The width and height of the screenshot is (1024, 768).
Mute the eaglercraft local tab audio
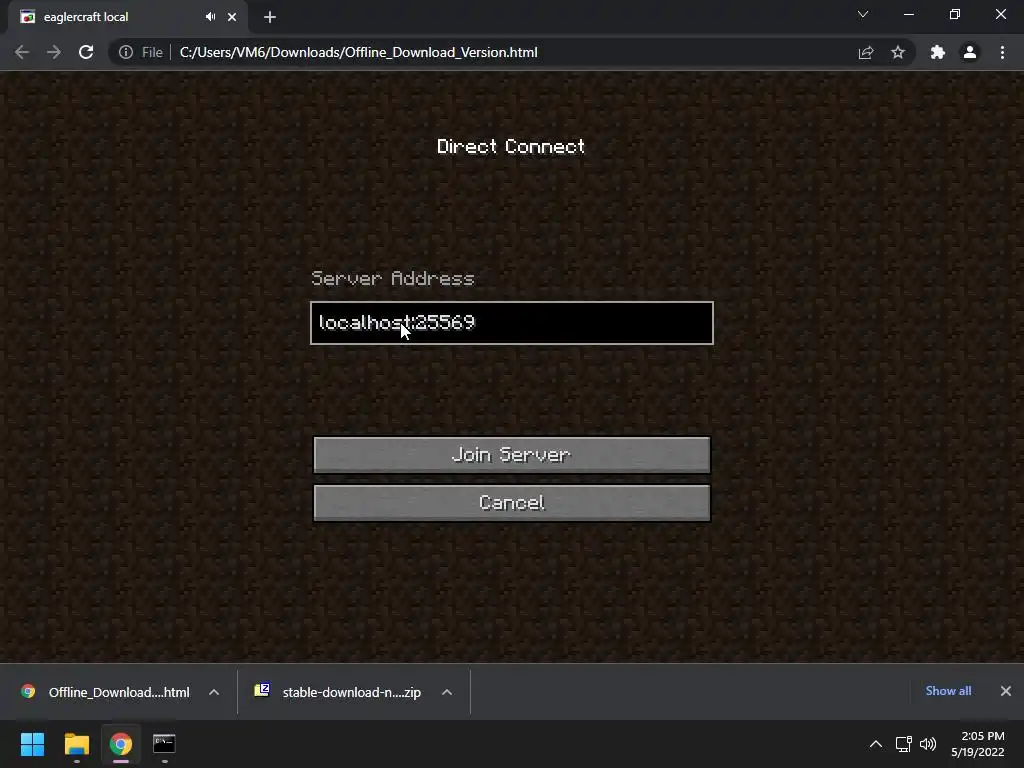[x=210, y=17]
